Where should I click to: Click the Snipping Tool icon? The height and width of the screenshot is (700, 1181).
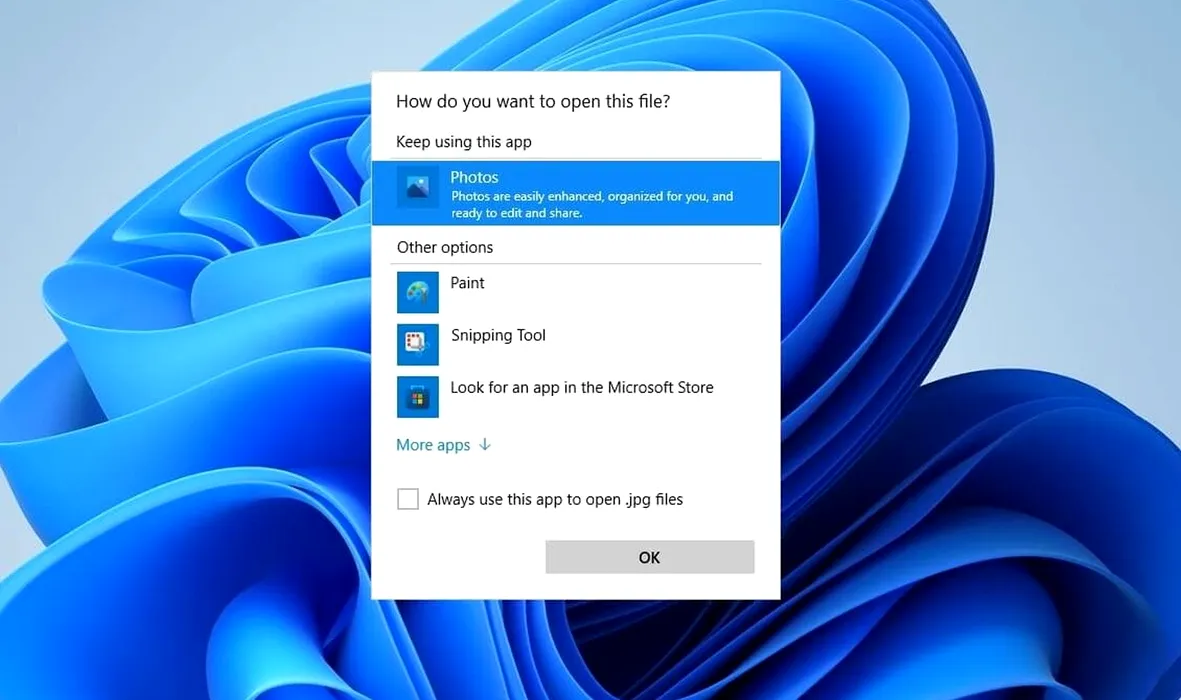coord(417,344)
